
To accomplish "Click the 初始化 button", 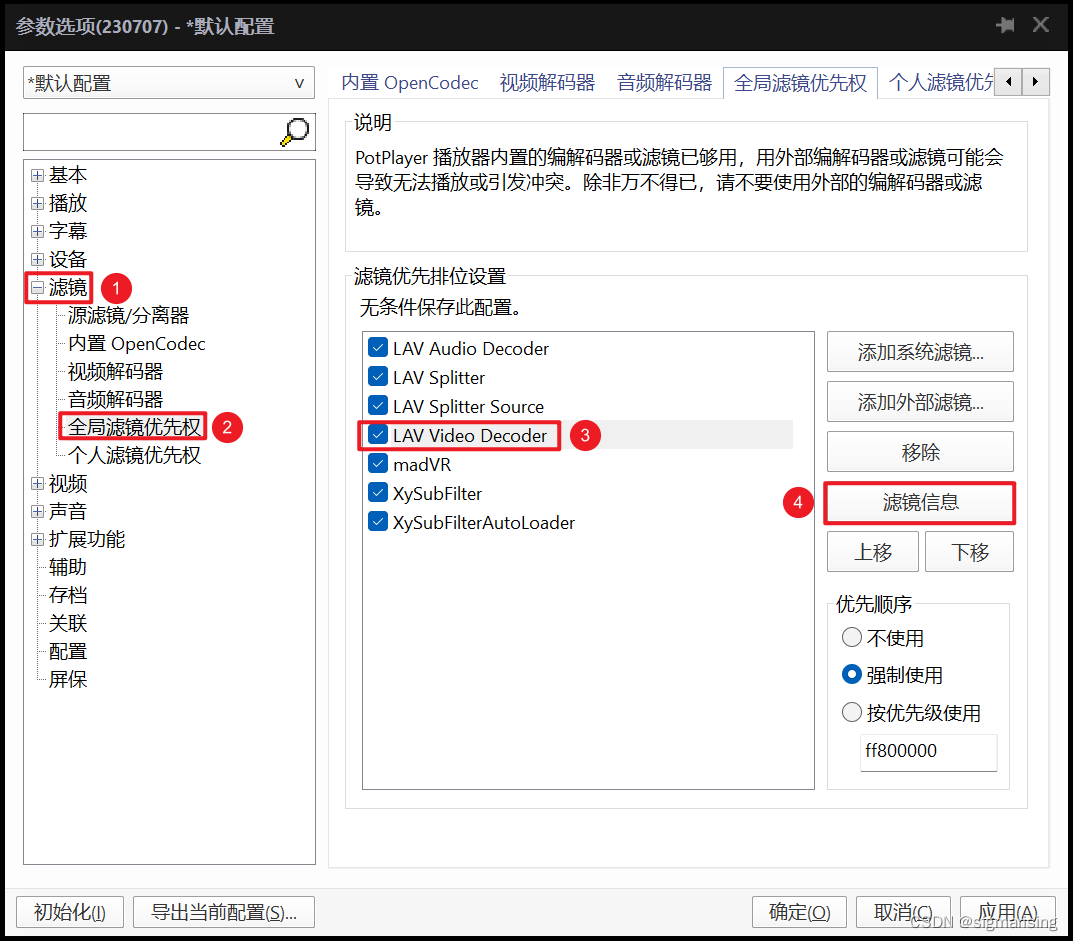I will click(x=70, y=912).
